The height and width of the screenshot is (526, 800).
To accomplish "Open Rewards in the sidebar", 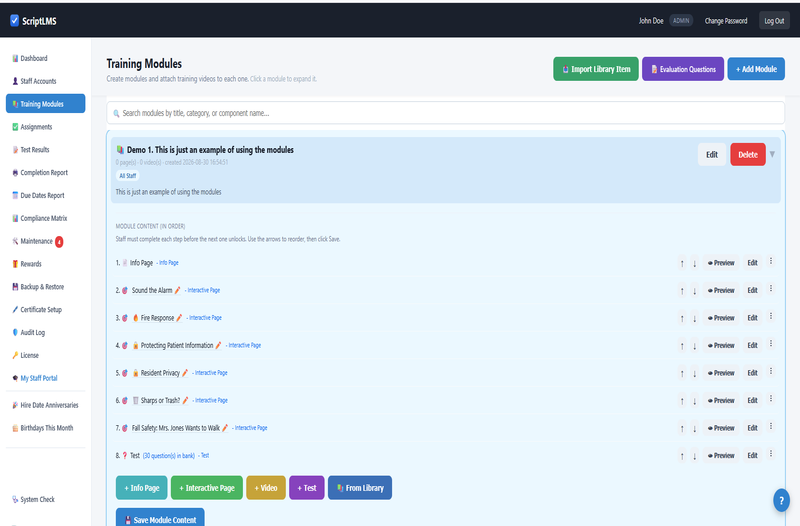I will pos(45,264).
